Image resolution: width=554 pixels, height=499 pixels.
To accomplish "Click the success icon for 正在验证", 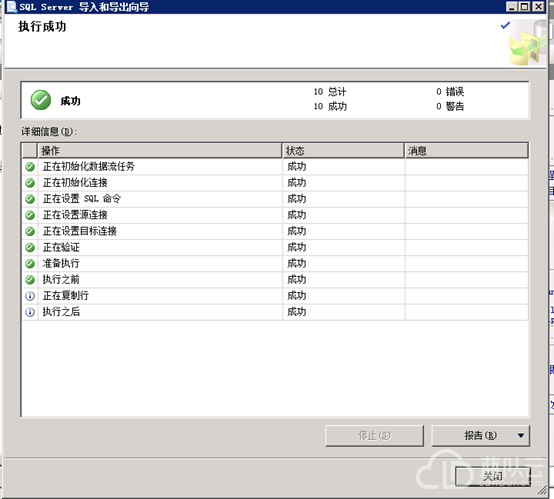I will pyautogui.click(x=30, y=247).
